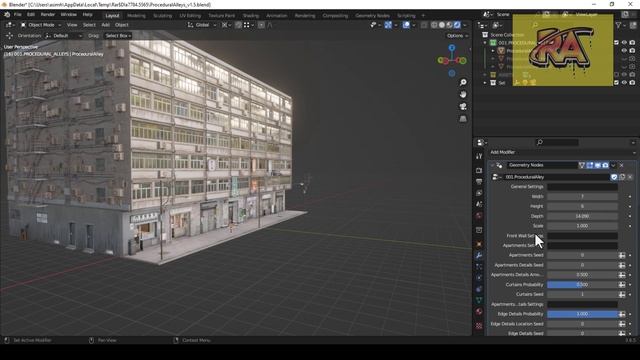
Task: Open the Output properties tab
Action: [479, 182]
